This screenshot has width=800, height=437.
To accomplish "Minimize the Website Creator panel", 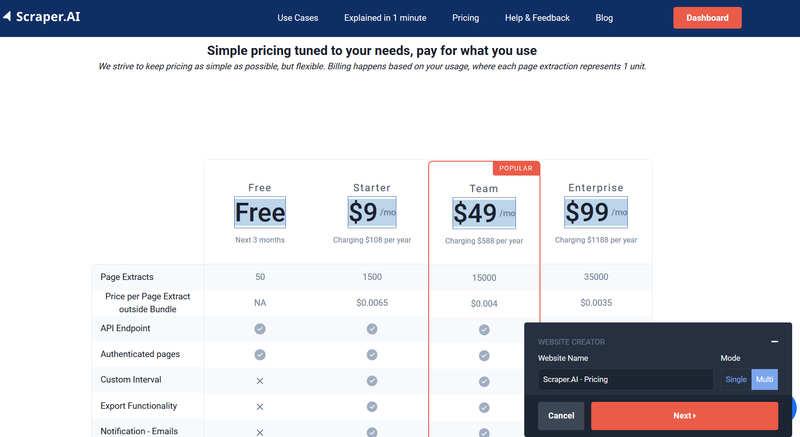I will click(774, 341).
